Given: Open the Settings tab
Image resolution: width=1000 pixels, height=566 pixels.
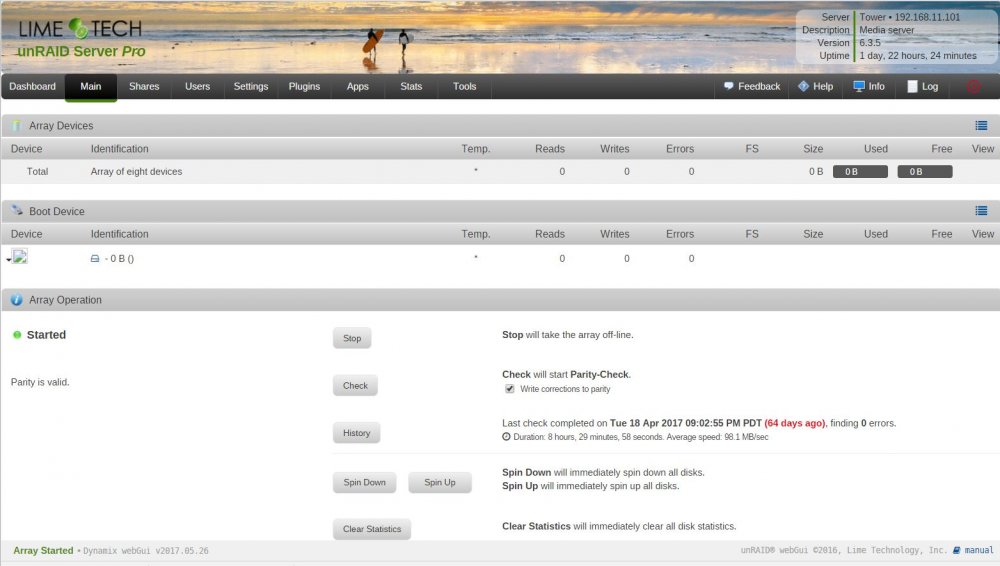Looking at the screenshot, I should [251, 86].
